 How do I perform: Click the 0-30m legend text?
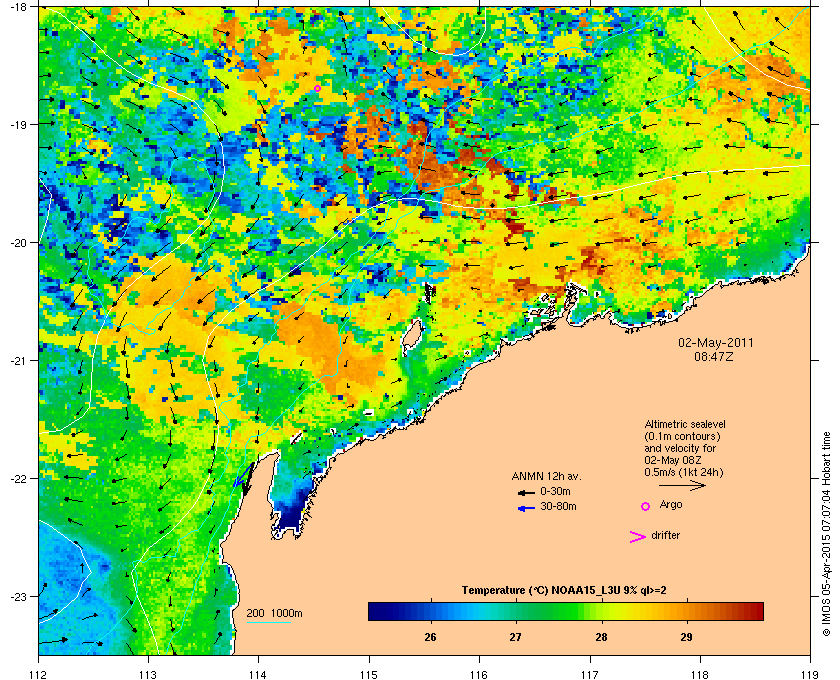555,491
